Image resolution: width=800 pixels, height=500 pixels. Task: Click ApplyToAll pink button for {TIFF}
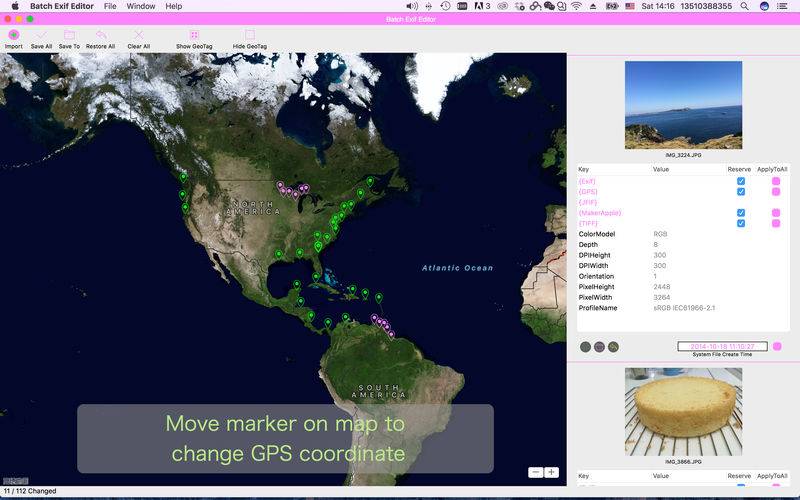[776, 223]
